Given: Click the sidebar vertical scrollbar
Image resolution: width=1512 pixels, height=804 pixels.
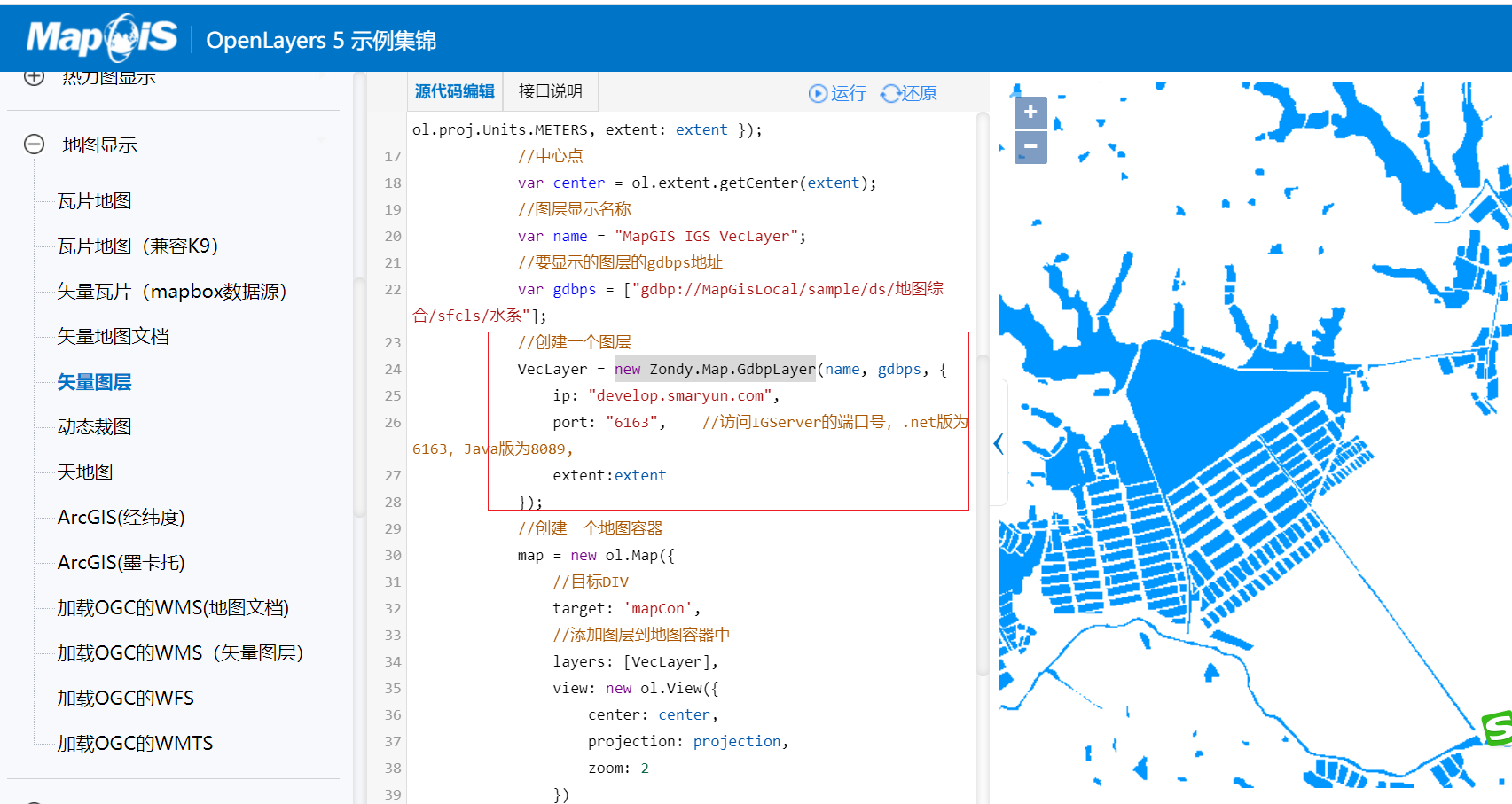Looking at the screenshot, I should 359,399.
